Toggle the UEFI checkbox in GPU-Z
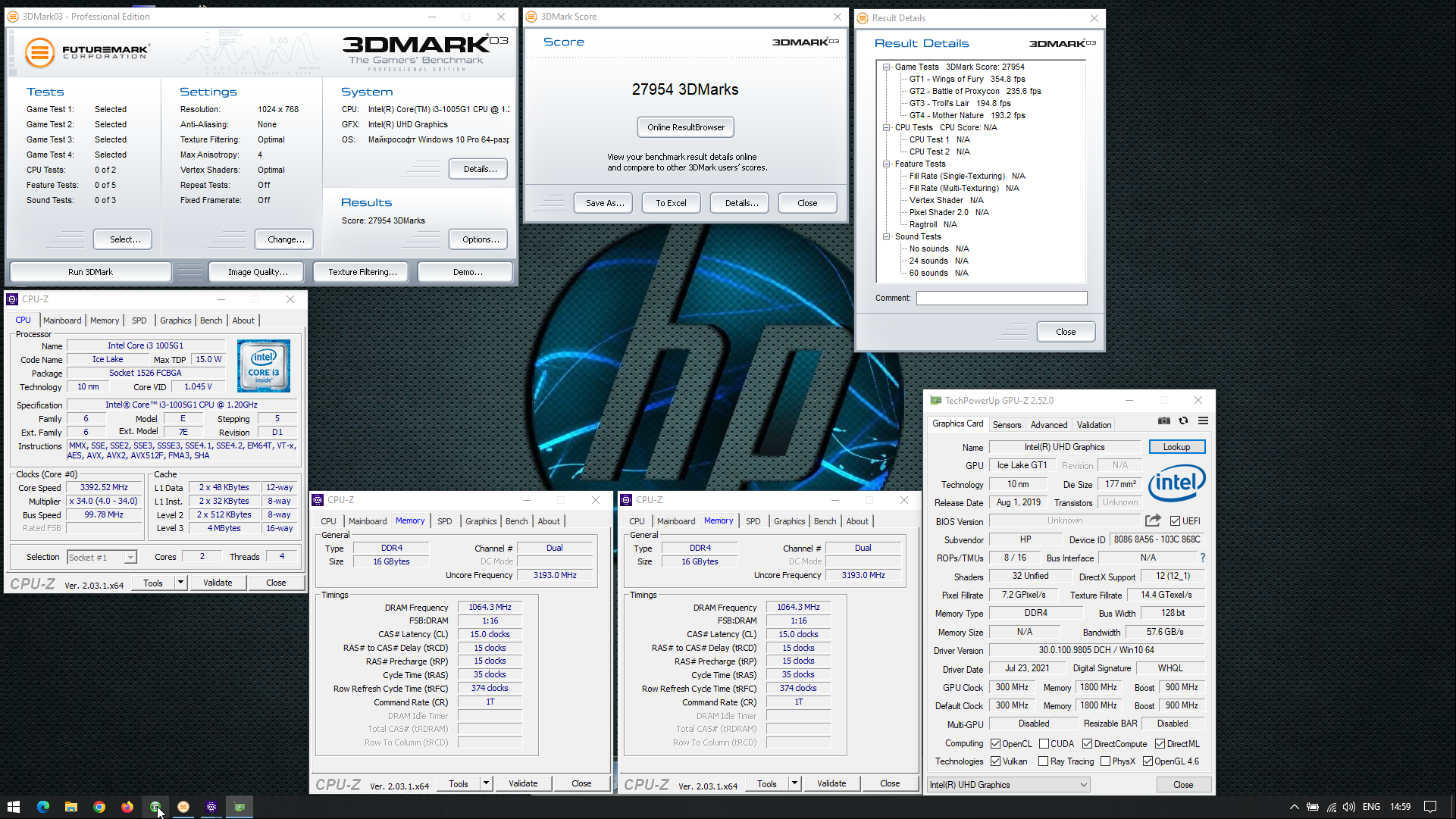This screenshot has width=1456, height=819. [1175, 520]
